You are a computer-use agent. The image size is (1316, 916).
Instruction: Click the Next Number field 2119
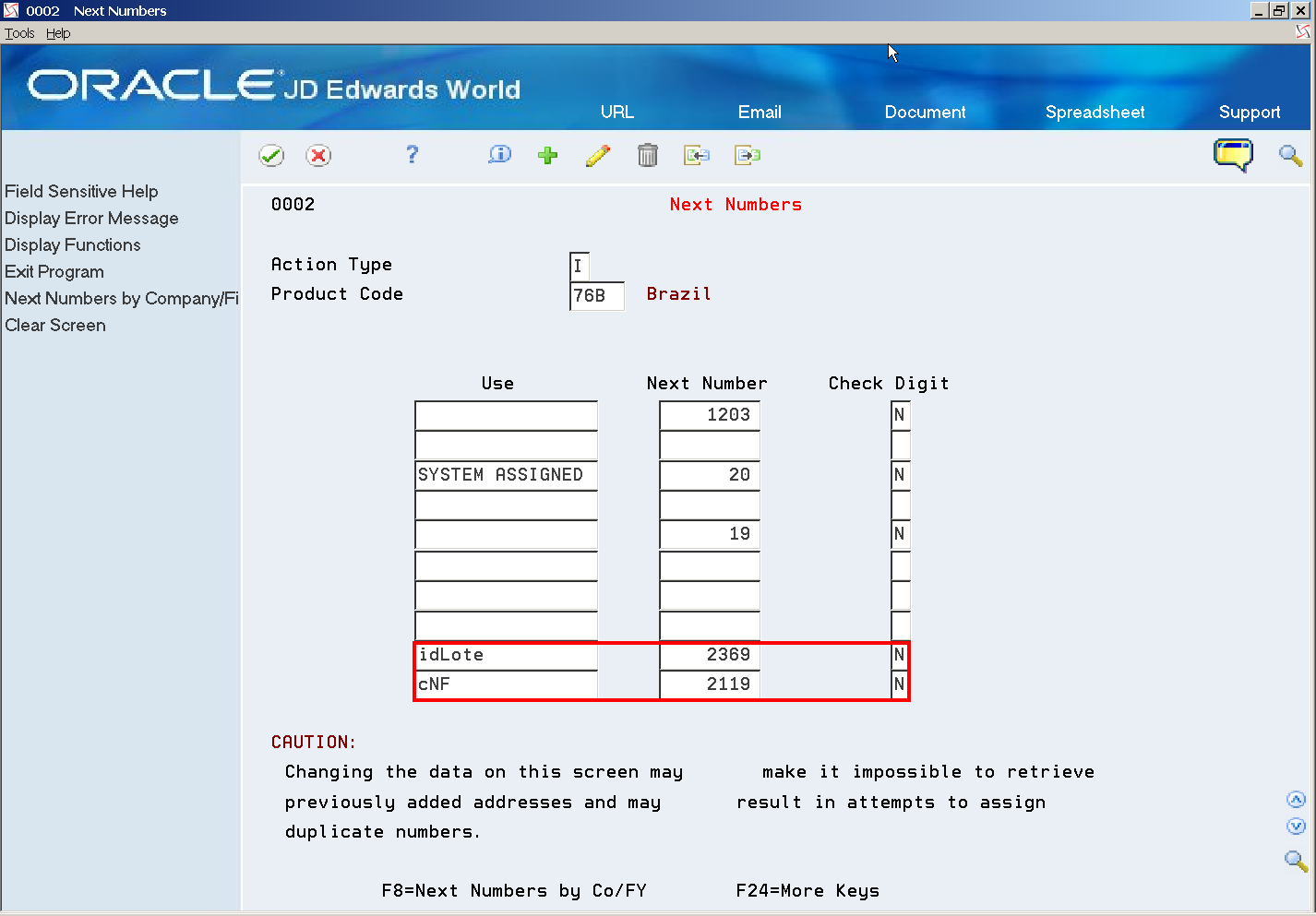click(x=710, y=684)
